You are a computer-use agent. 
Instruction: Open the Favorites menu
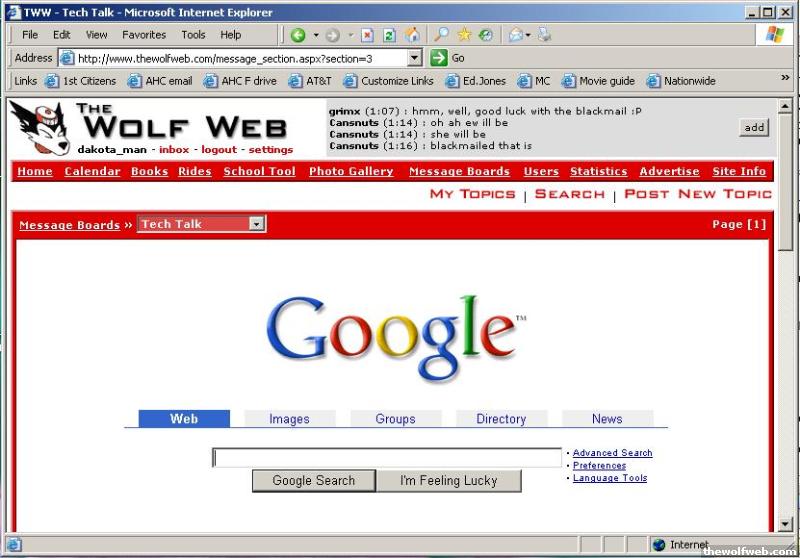click(144, 35)
